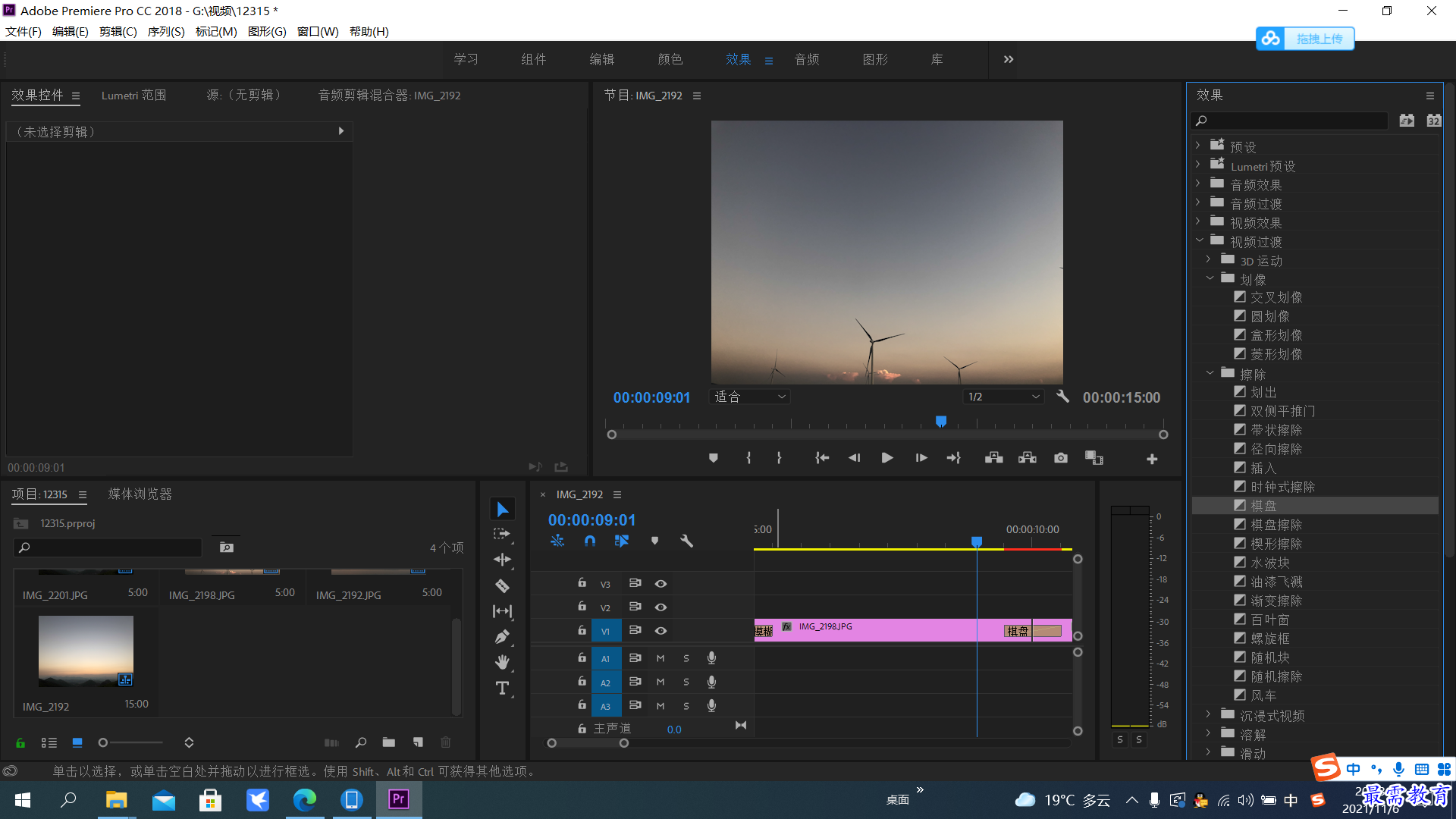Open the 媒体浏览器 tab
The height and width of the screenshot is (819, 1456).
pyautogui.click(x=140, y=494)
